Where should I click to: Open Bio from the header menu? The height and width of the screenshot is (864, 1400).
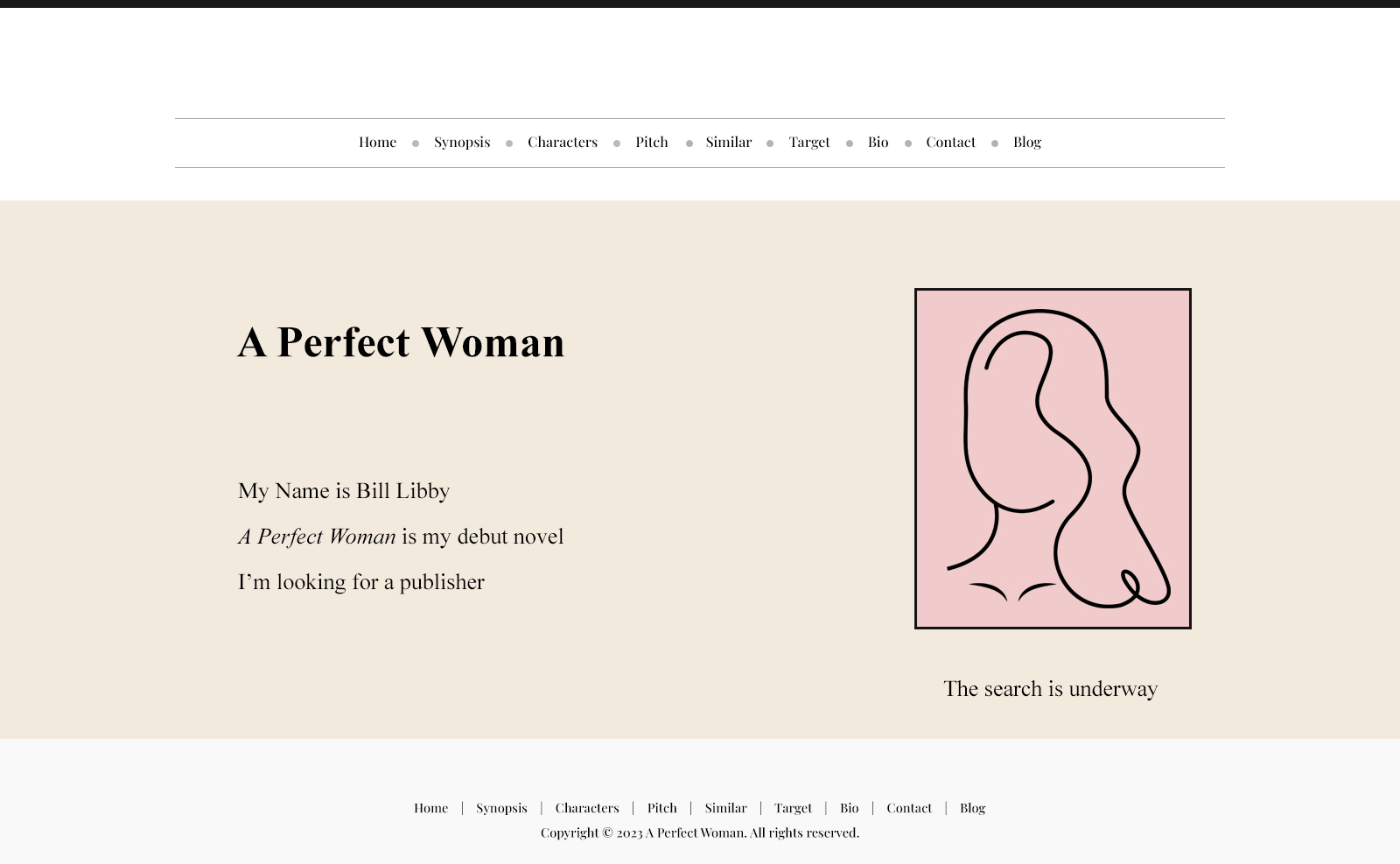[878, 142]
